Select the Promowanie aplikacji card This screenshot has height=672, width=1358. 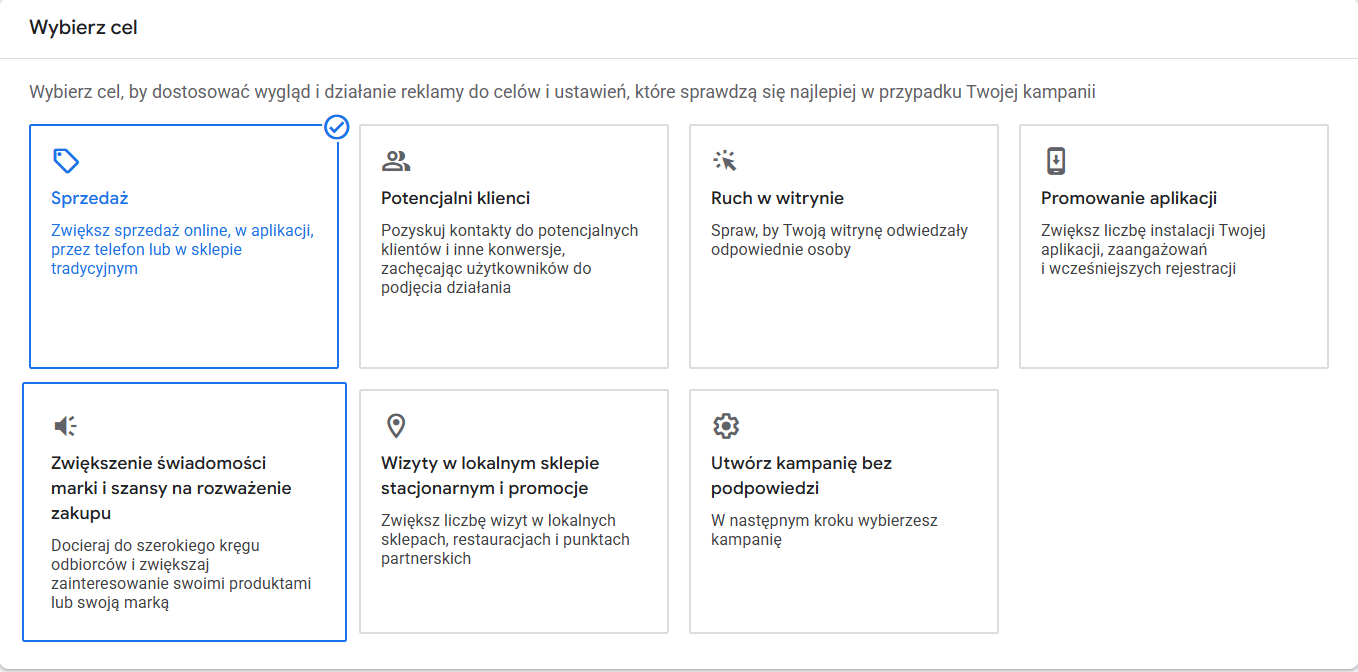(1173, 245)
